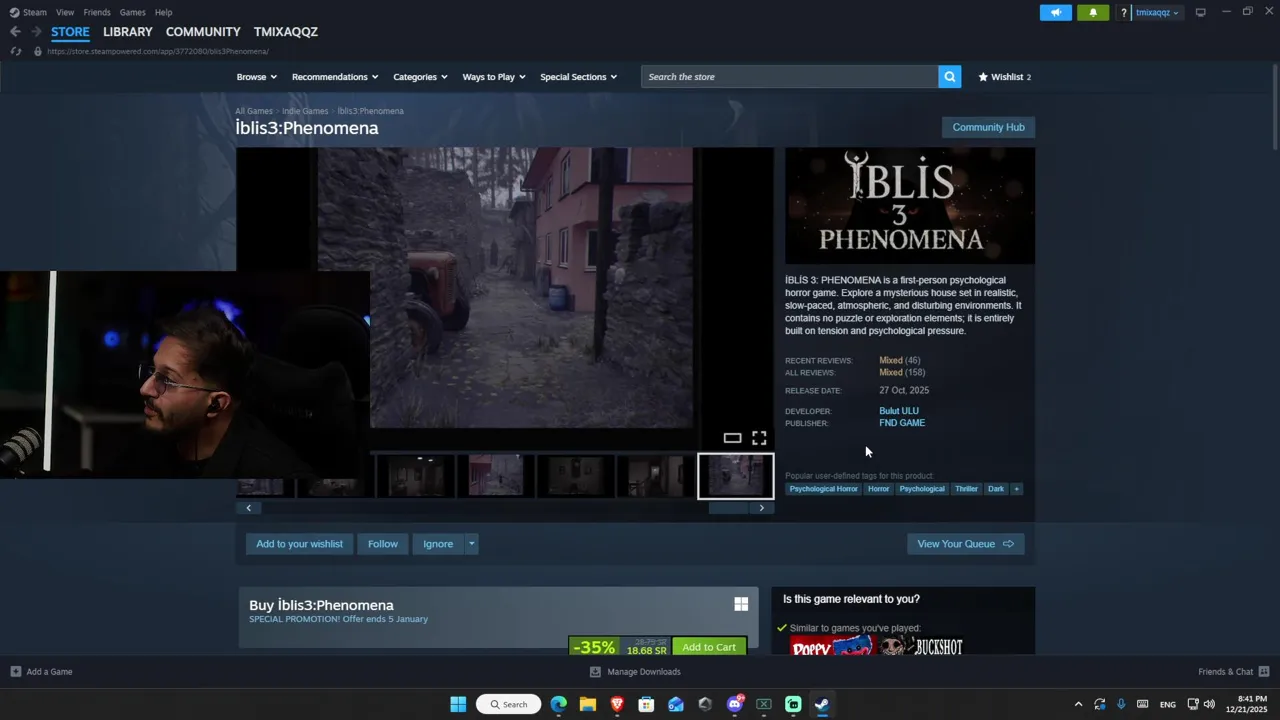Click the Community Hub button

click(988, 127)
